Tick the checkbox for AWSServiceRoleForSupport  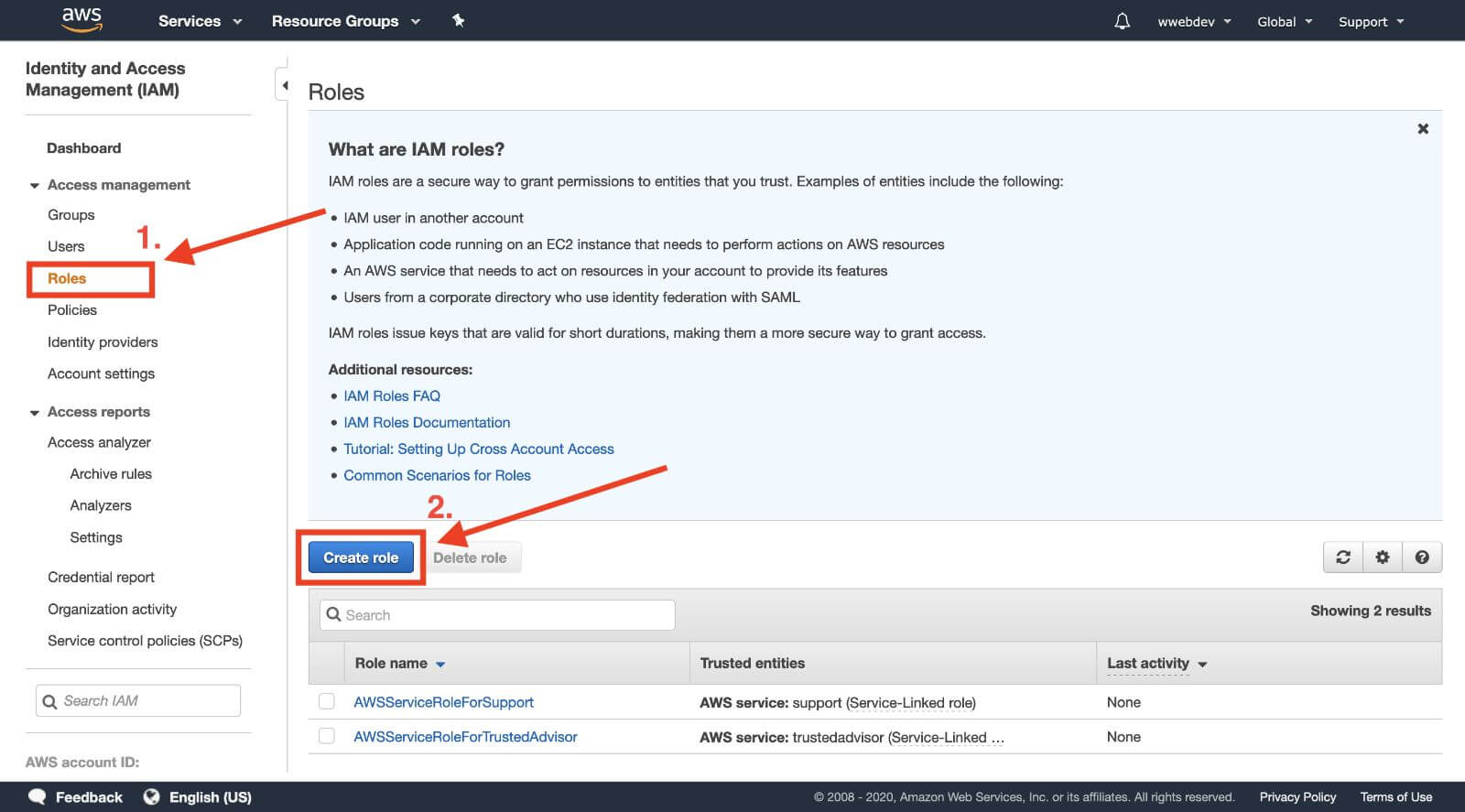coord(326,702)
